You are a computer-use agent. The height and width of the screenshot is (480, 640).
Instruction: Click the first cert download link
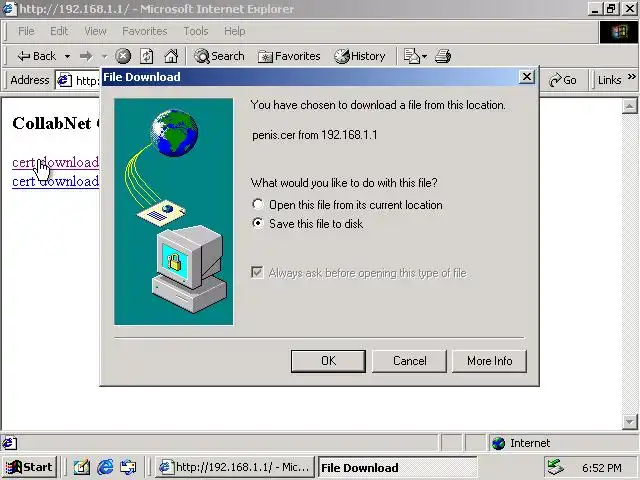coord(55,162)
